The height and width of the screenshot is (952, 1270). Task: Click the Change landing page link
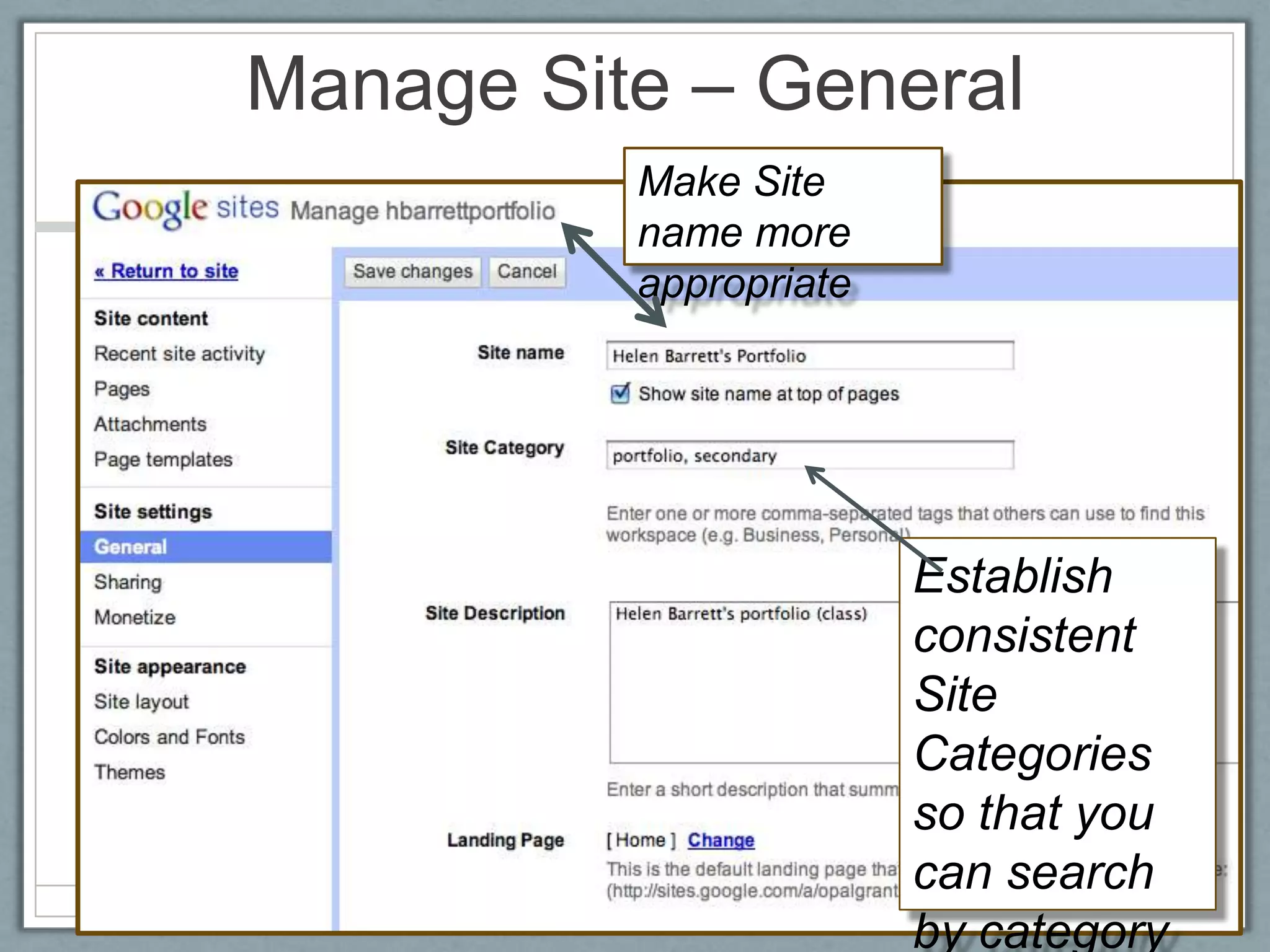coord(721,840)
